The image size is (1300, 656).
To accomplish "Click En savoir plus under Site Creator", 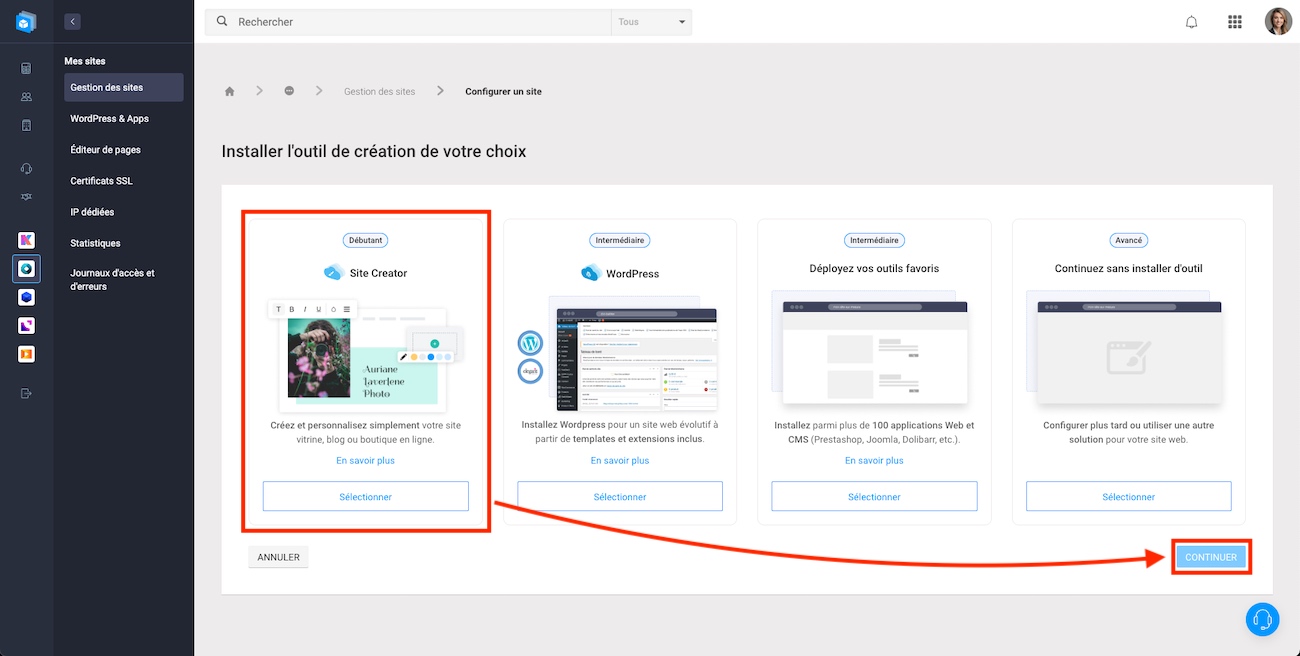I will tap(366, 461).
